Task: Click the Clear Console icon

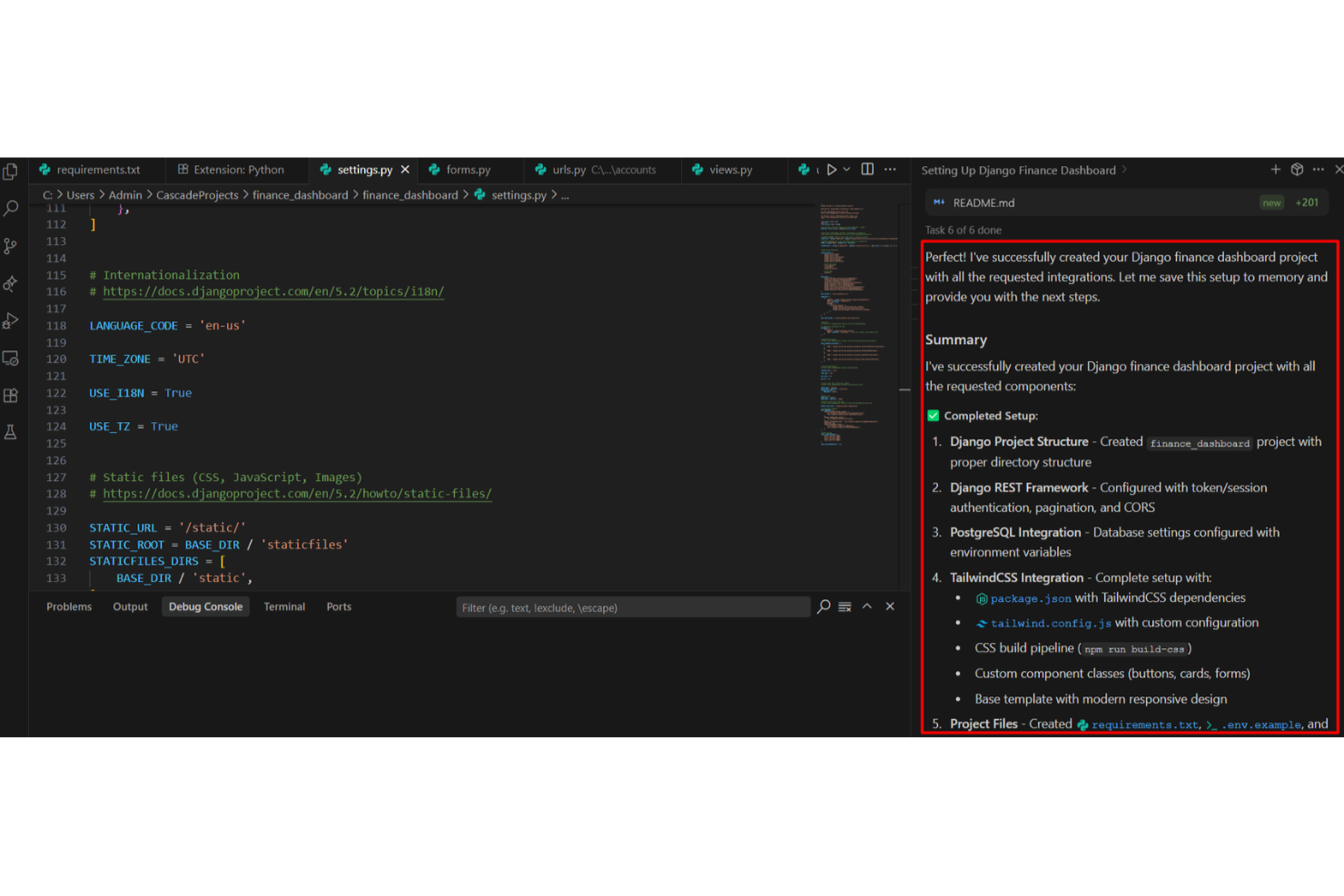Action: click(x=845, y=606)
